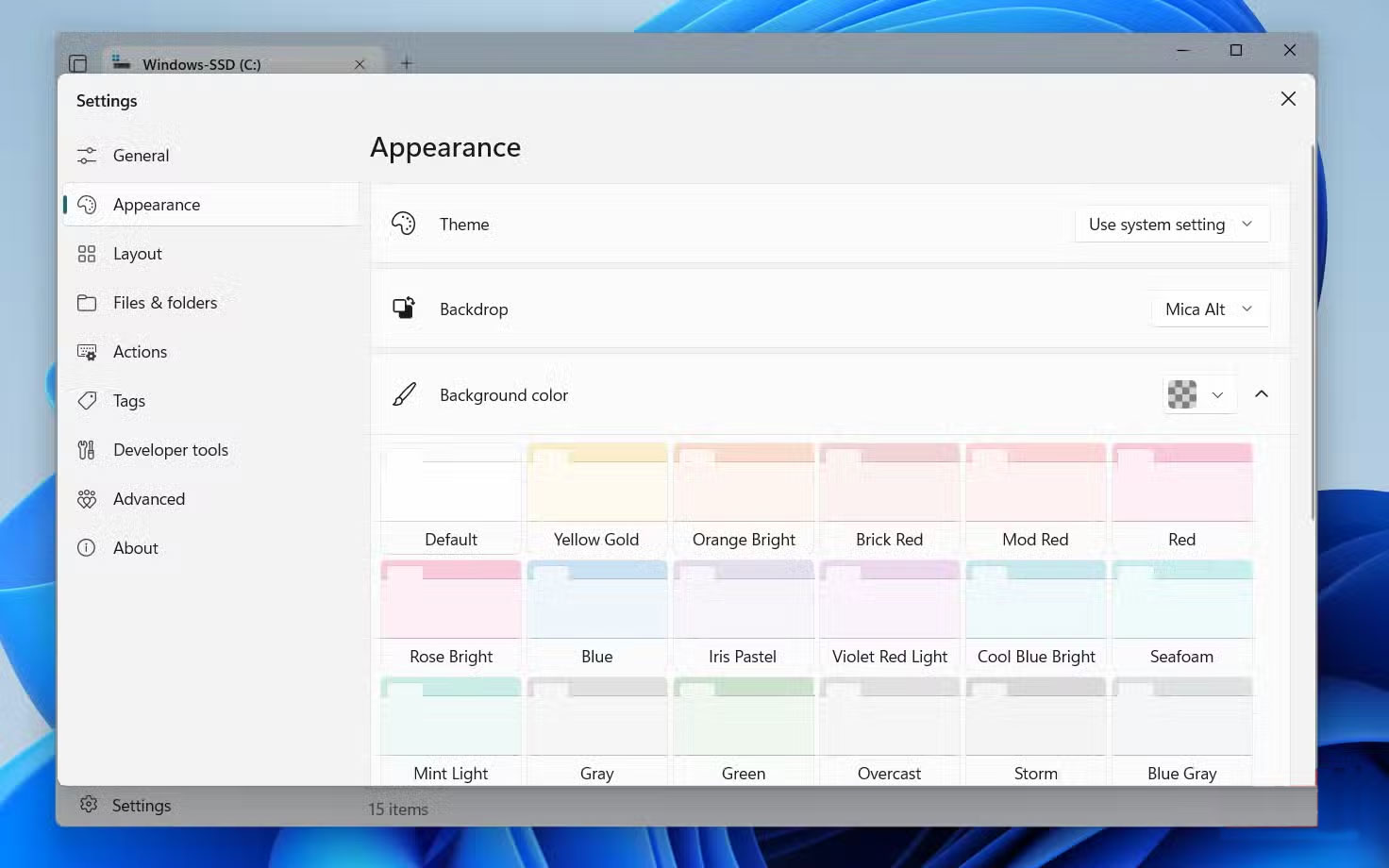Open the Theme dropdown
The width and height of the screenshot is (1389, 868).
pos(1171,224)
